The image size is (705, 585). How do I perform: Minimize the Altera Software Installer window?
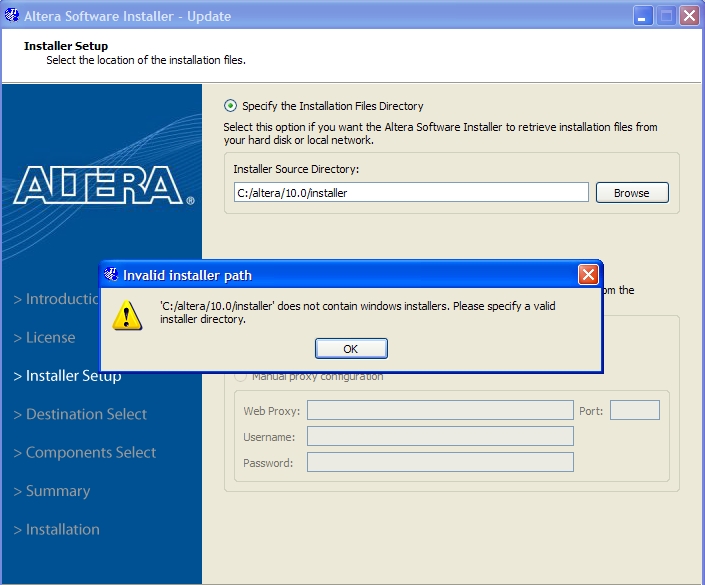pyautogui.click(x=643, y=16)
